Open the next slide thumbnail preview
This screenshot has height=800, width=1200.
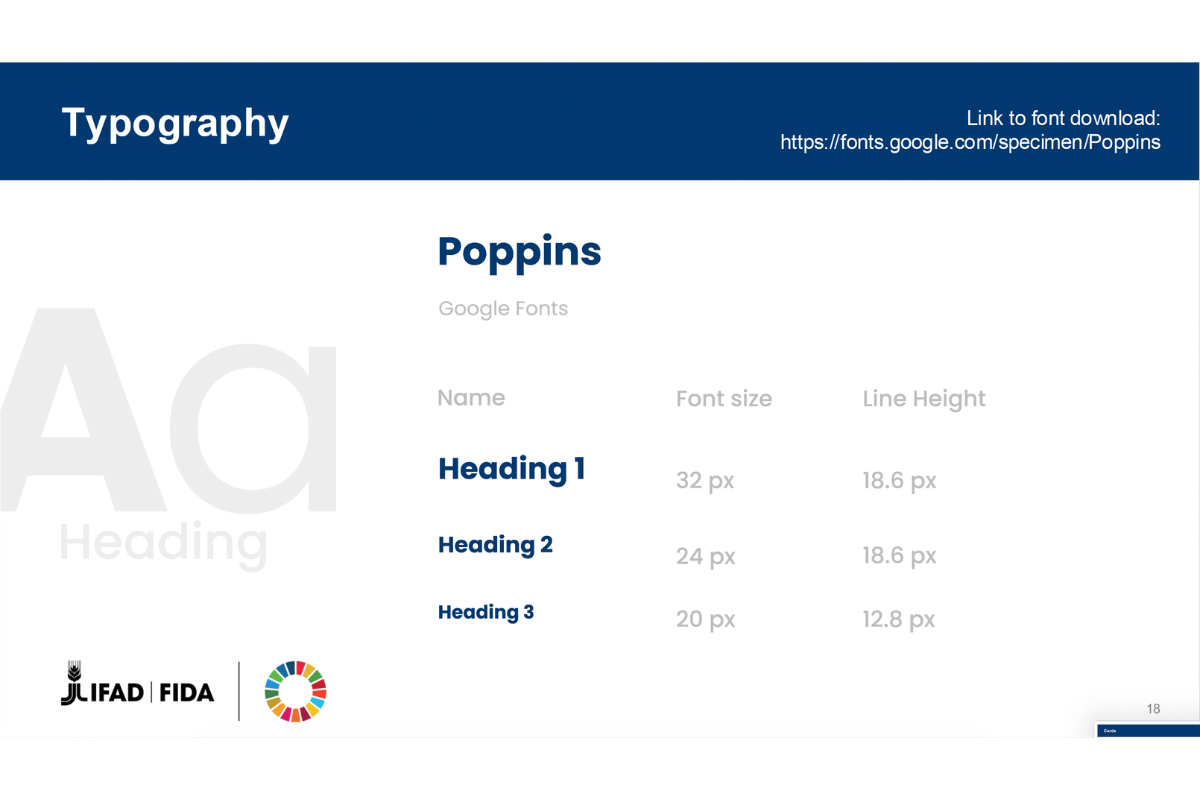coord(1147,730)
